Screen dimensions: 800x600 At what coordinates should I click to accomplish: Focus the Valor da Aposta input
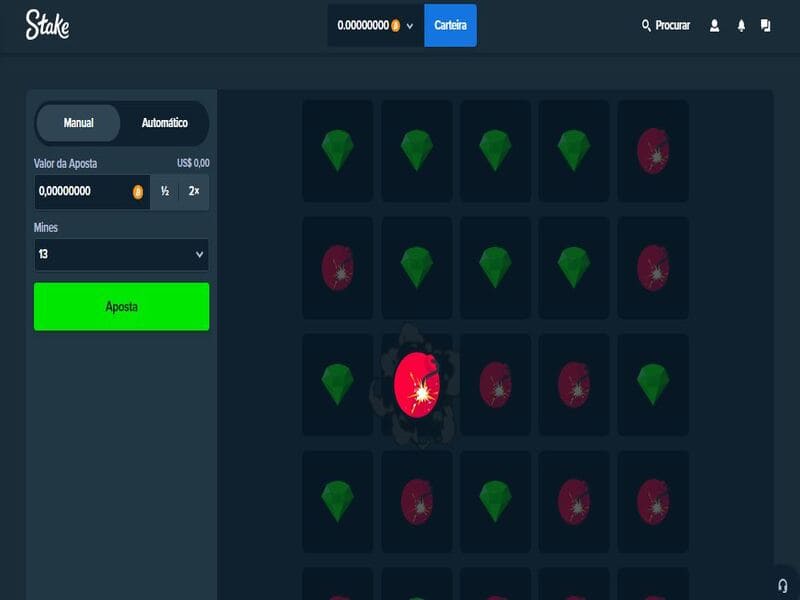click(x=92, y=192)
